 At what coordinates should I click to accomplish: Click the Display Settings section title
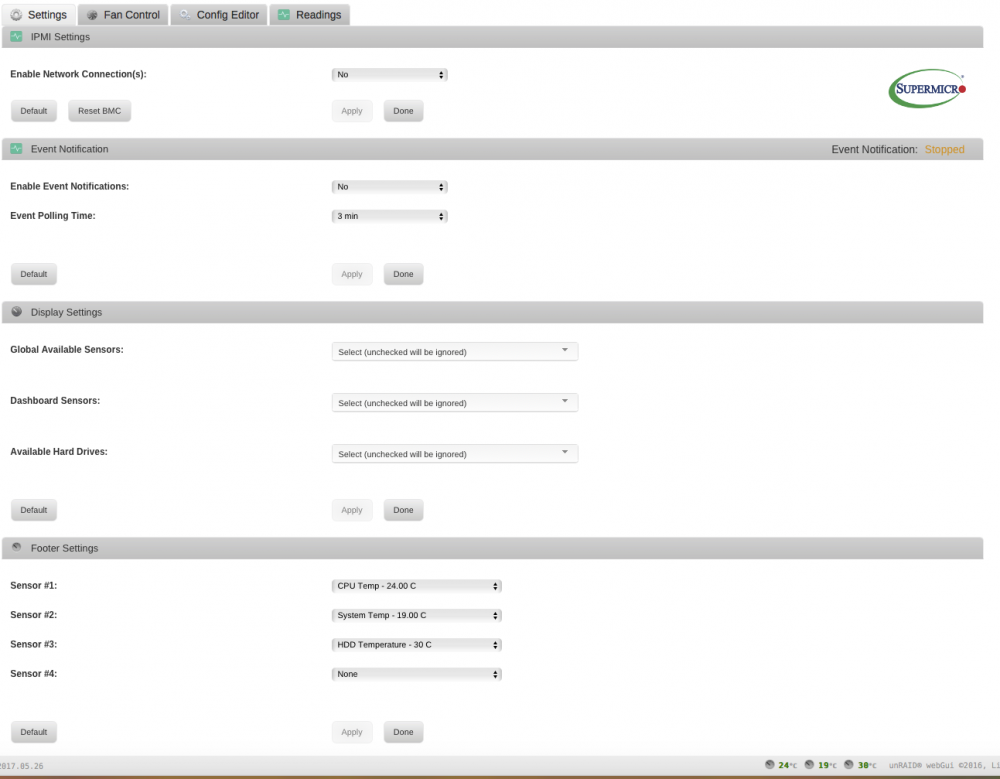[66, 312]
